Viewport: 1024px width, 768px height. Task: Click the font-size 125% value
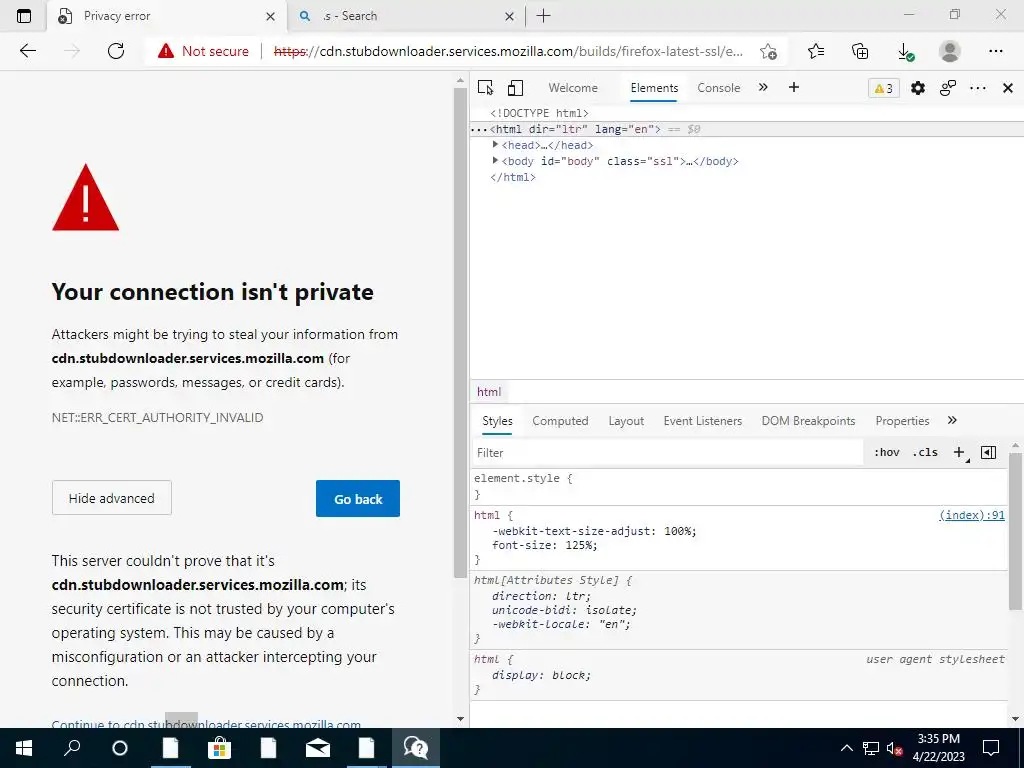(x=581, y=545)
